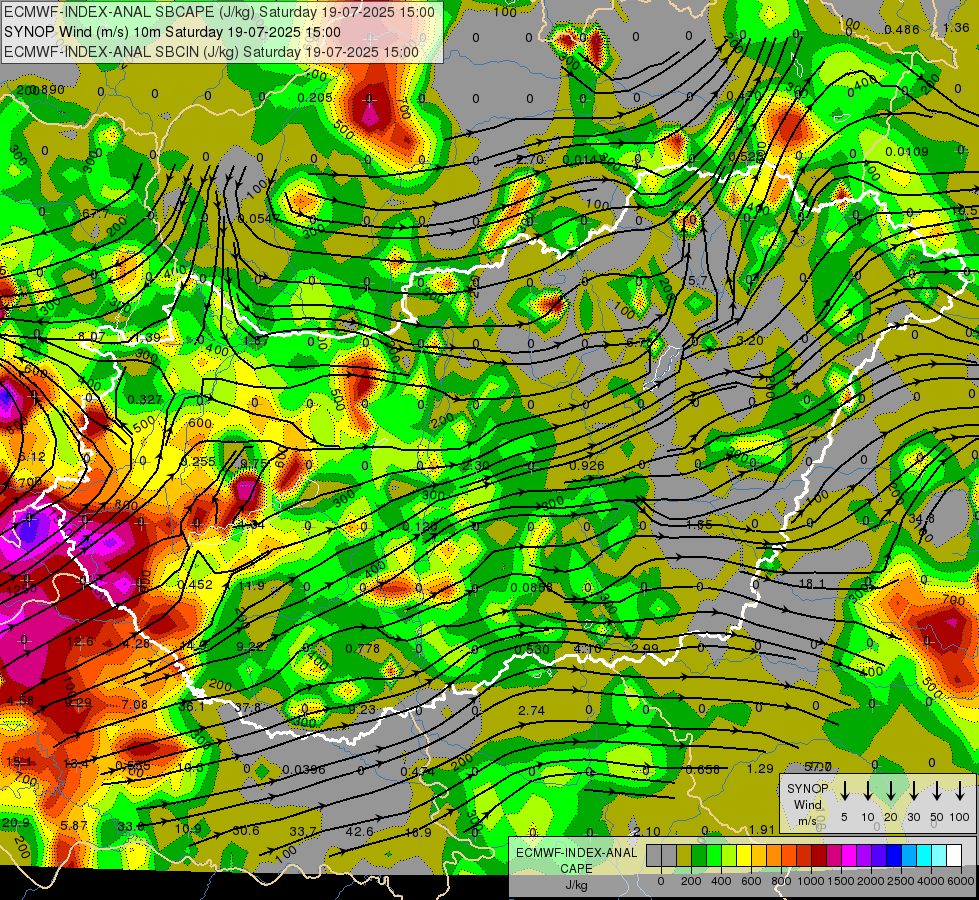The width and height of the screenshot is (979, 900).
Task: Pick the olive swatch in CAPE legend
Action: 684,856
